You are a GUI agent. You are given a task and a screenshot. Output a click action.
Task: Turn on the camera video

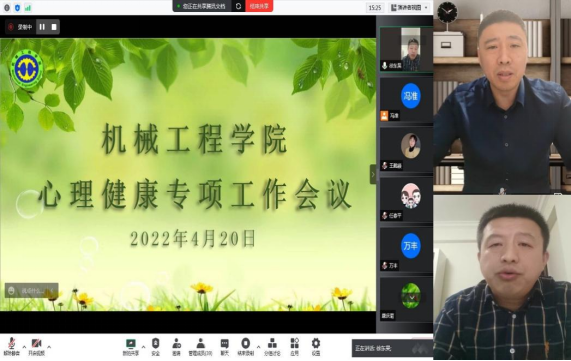(36, 346)
